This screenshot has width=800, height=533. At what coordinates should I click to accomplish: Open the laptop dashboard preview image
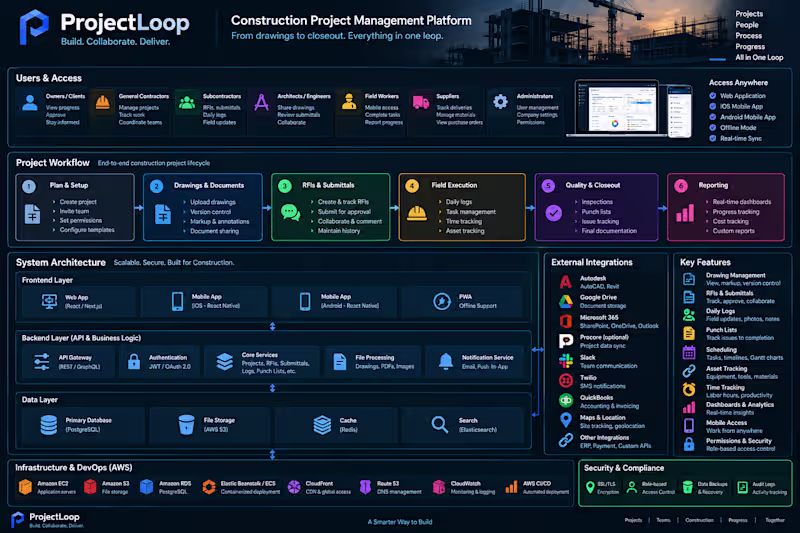[x=616, y=108]
